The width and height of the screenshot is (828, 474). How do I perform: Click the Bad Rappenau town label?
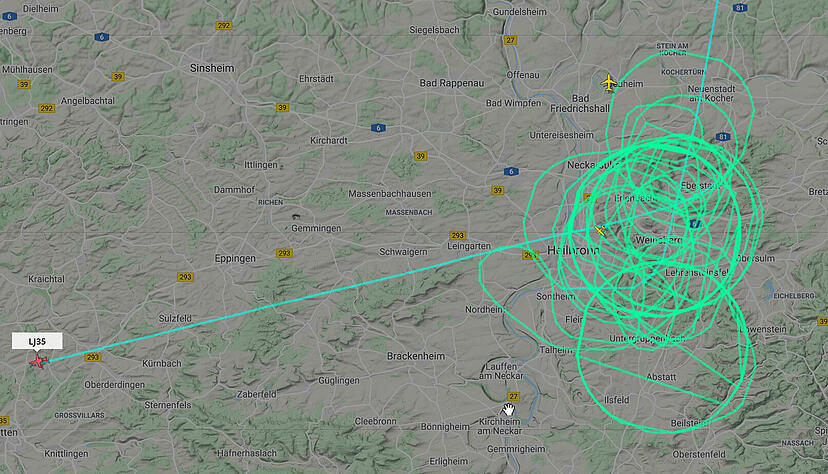tap(451, 83)
